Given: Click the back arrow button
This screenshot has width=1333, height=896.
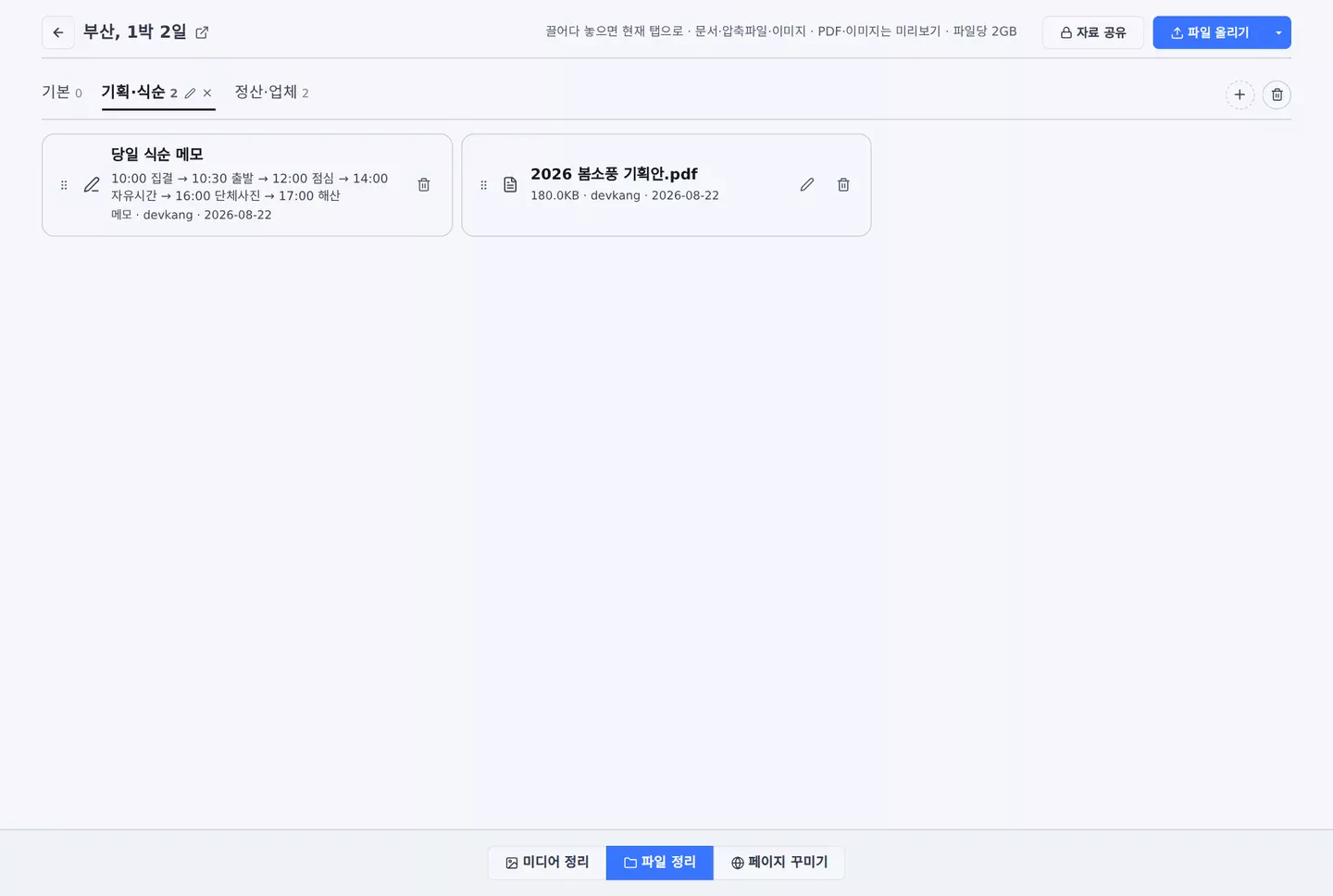Looking at the screenshot, I should pyautogui.click(x=58, y=32).
